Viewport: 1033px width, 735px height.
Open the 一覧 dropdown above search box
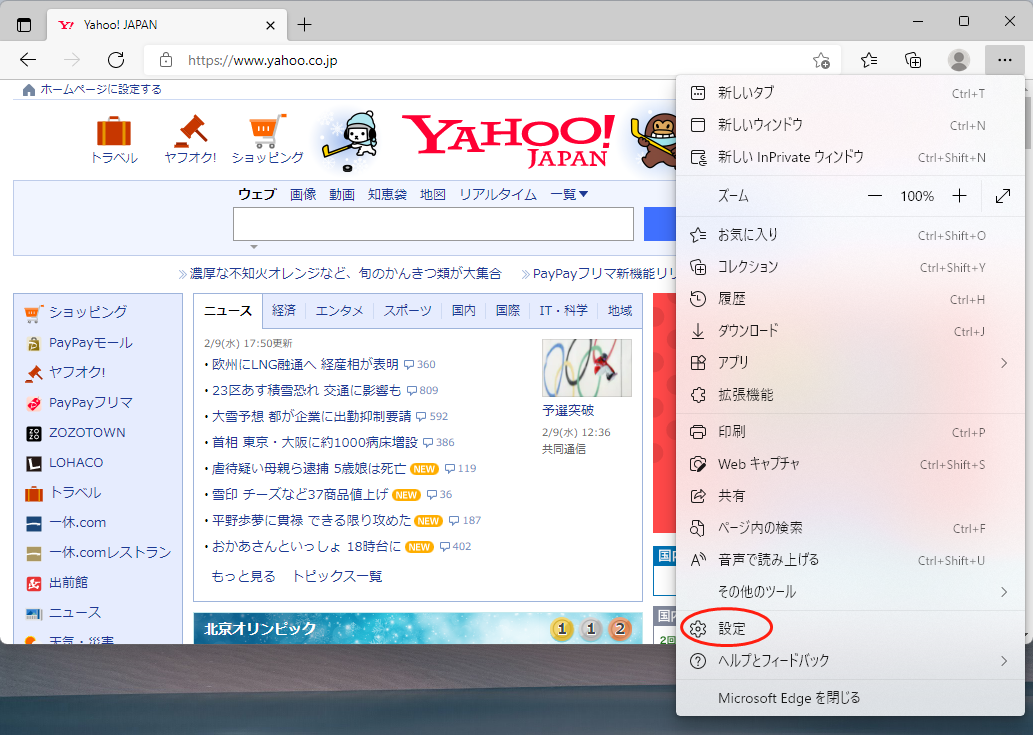[x=569, y=194]
